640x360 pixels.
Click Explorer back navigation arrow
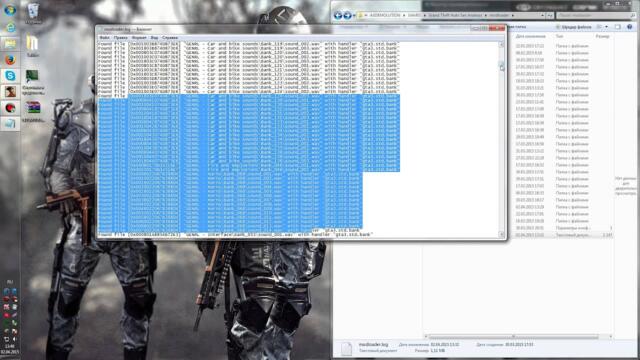[338, 16]
